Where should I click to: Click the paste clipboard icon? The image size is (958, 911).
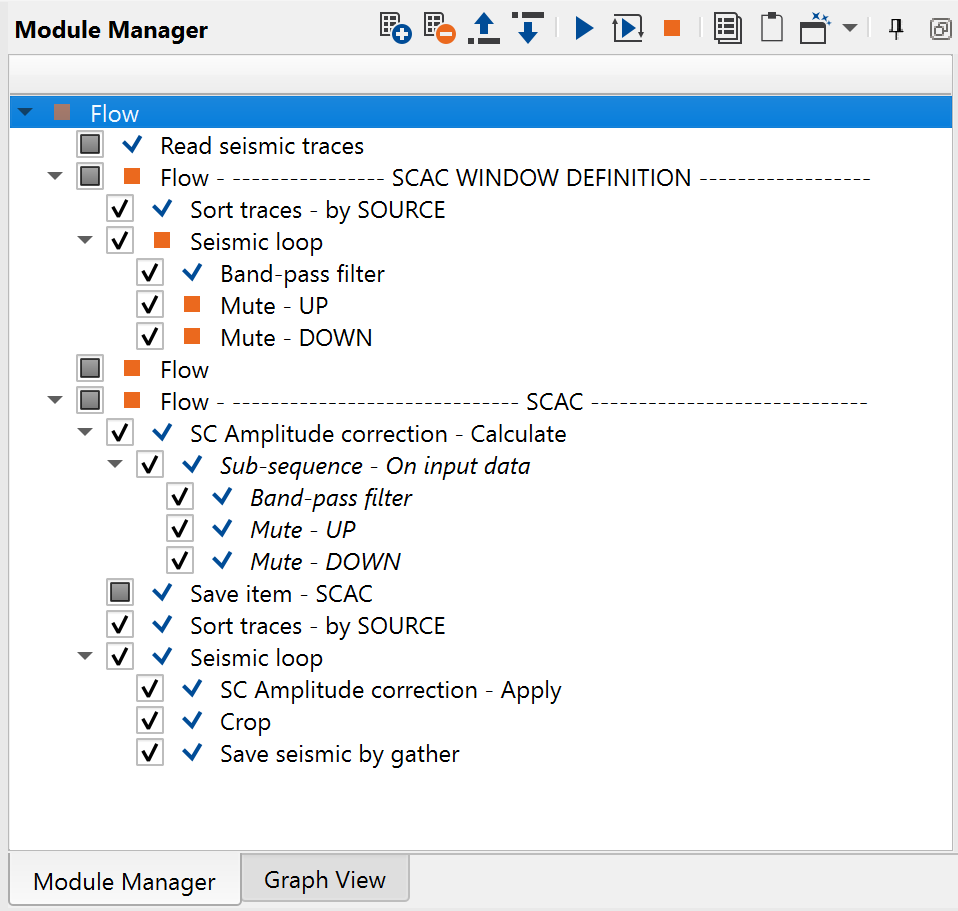coord(771,28)
